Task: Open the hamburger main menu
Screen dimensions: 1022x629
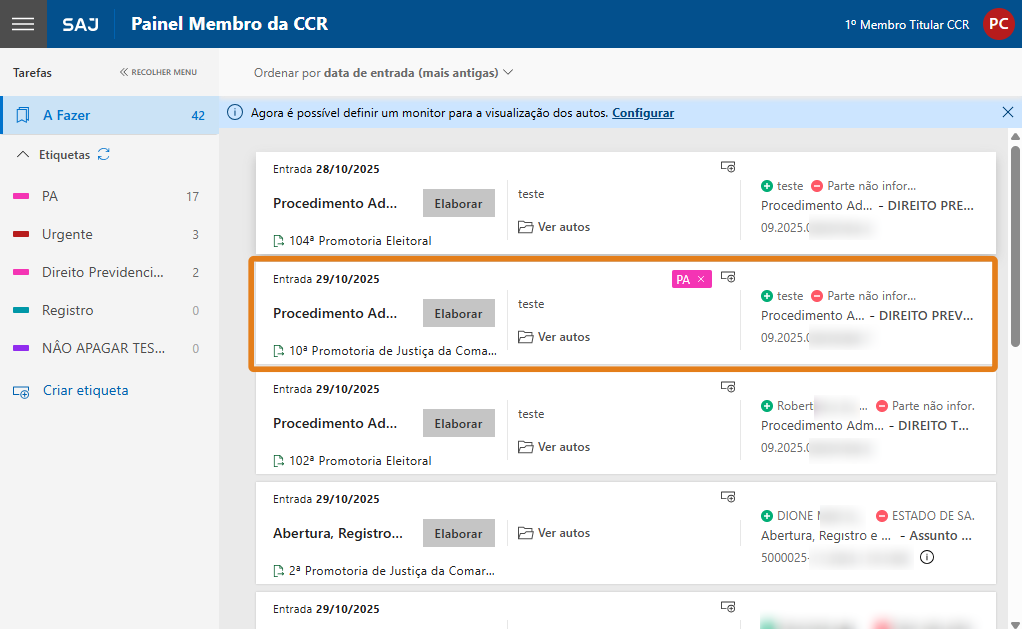Action: click(x=23, y=24)
